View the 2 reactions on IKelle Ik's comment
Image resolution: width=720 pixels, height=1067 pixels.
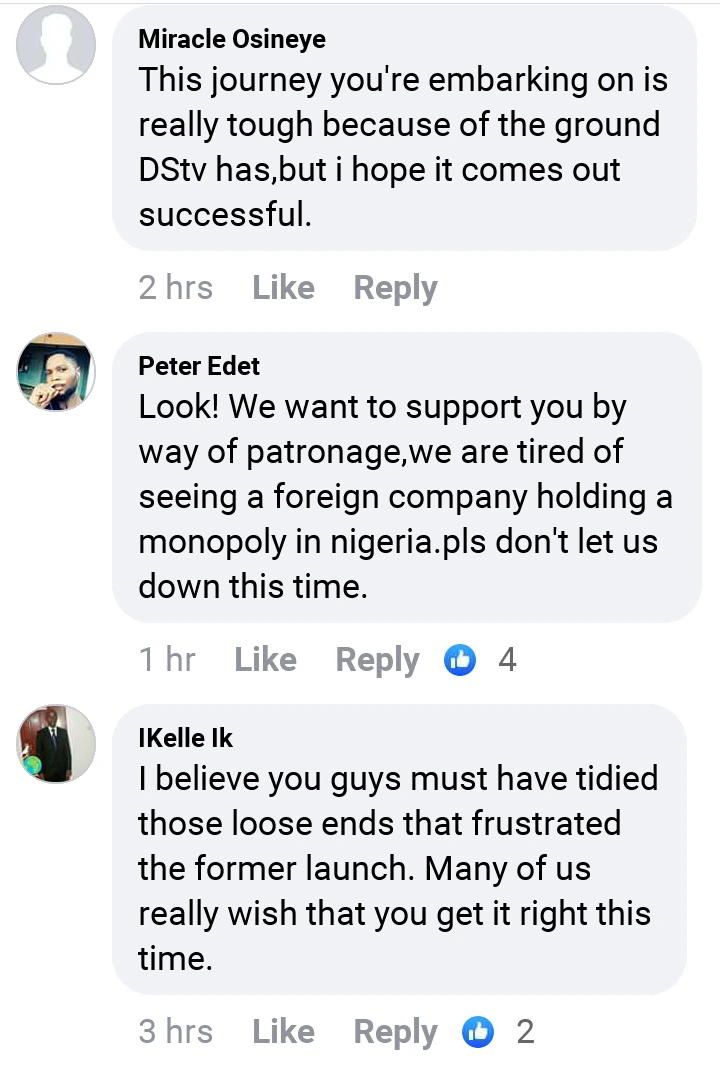525,1032
